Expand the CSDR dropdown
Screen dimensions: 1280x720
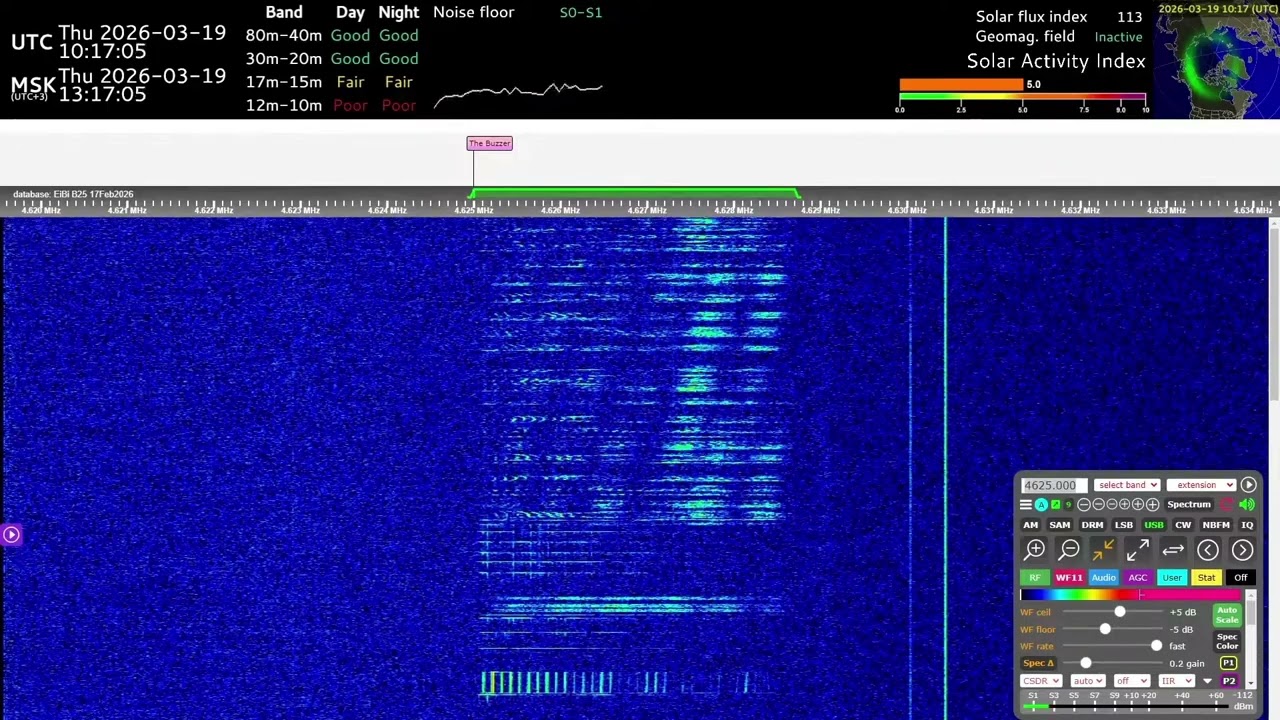[1041, 681]
